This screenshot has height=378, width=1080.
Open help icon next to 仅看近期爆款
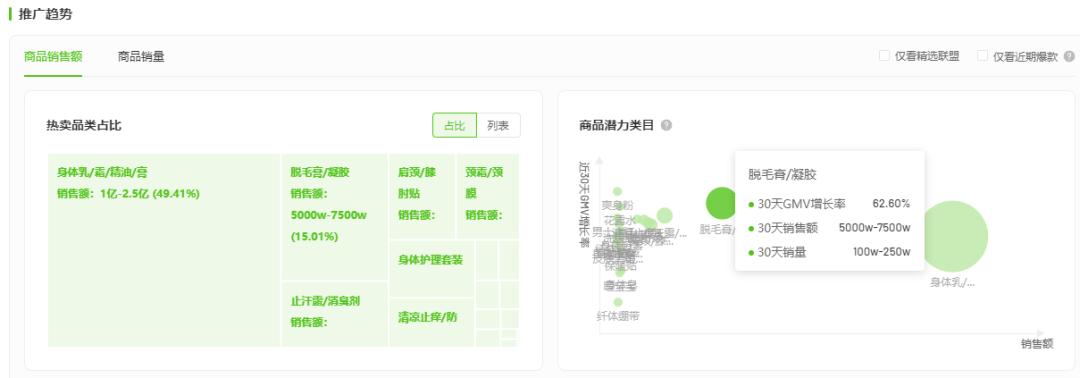1068,56
